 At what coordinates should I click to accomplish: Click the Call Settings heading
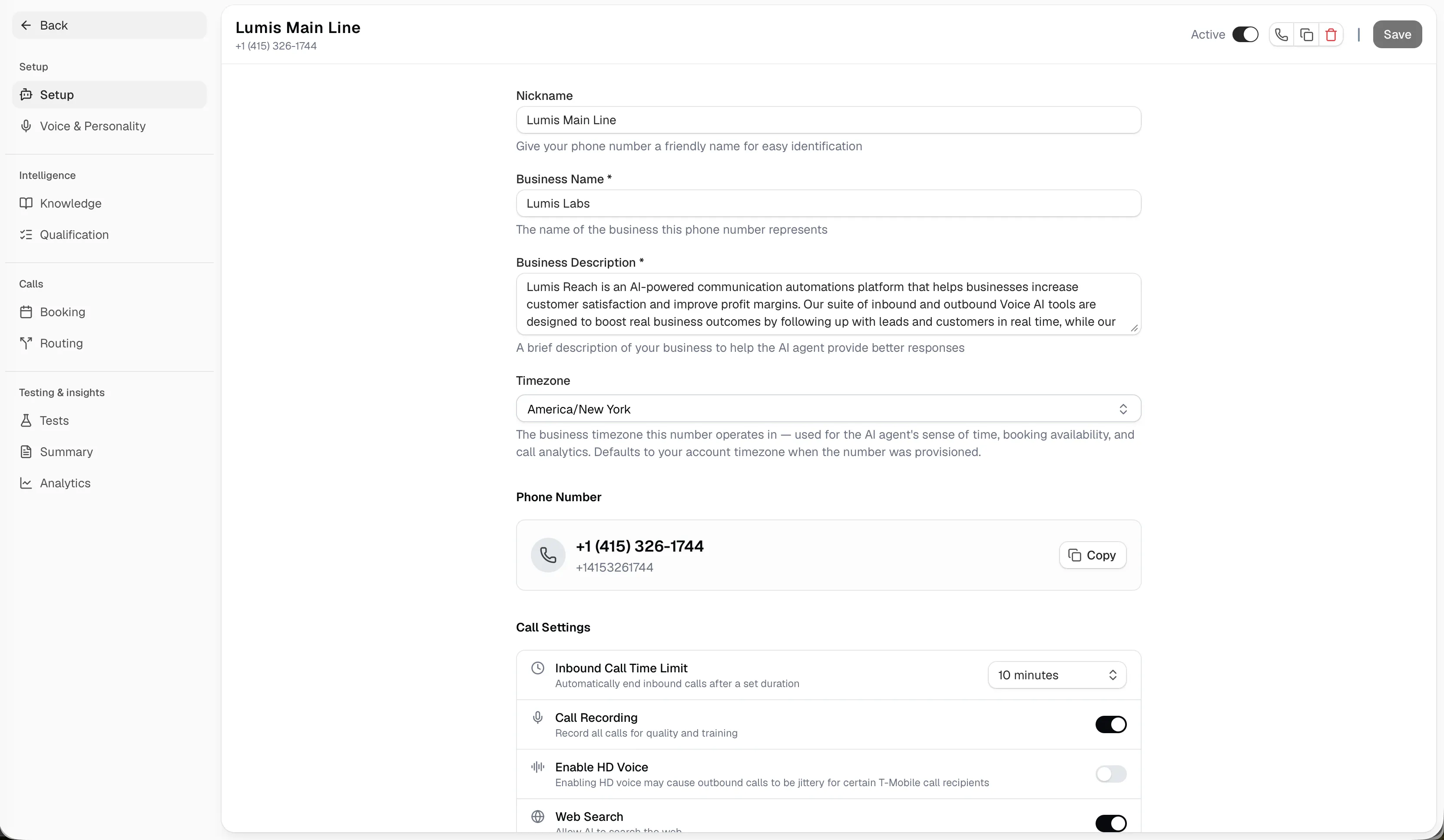tap(553, 628)
